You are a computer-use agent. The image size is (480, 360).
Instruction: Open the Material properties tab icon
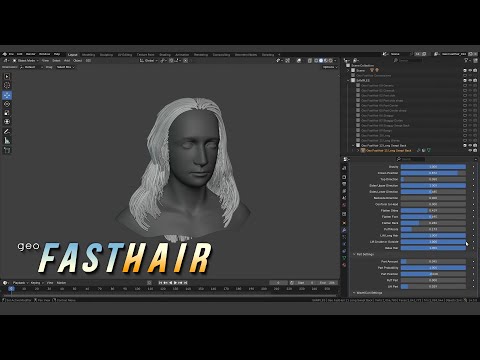tap(344, 265)
